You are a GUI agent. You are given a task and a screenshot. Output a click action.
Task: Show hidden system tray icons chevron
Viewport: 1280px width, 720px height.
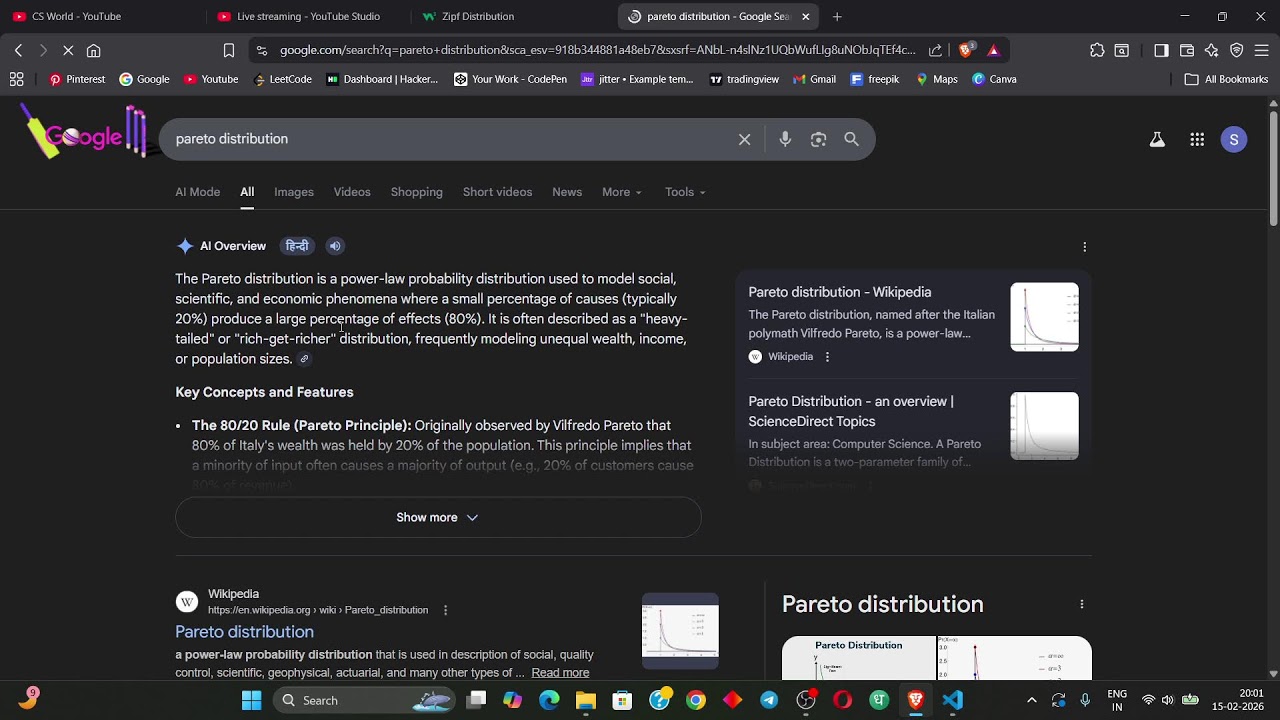1032,700
